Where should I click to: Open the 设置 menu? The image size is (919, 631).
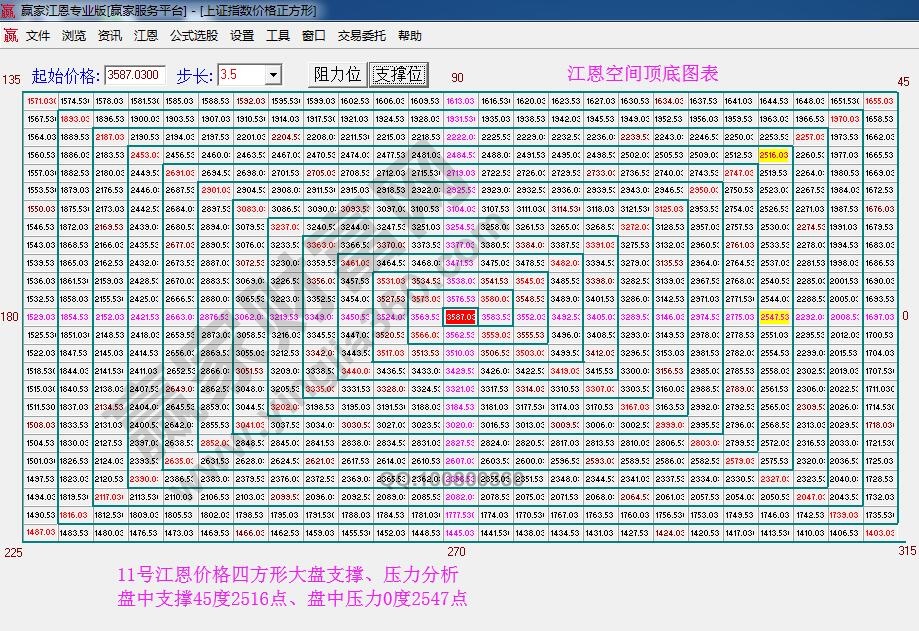tap(240, 34)
